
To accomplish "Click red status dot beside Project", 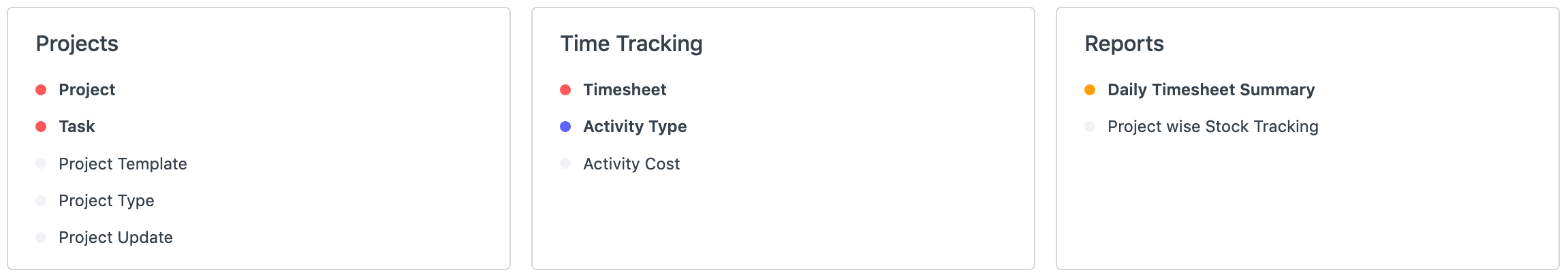I will click(41, 90).
